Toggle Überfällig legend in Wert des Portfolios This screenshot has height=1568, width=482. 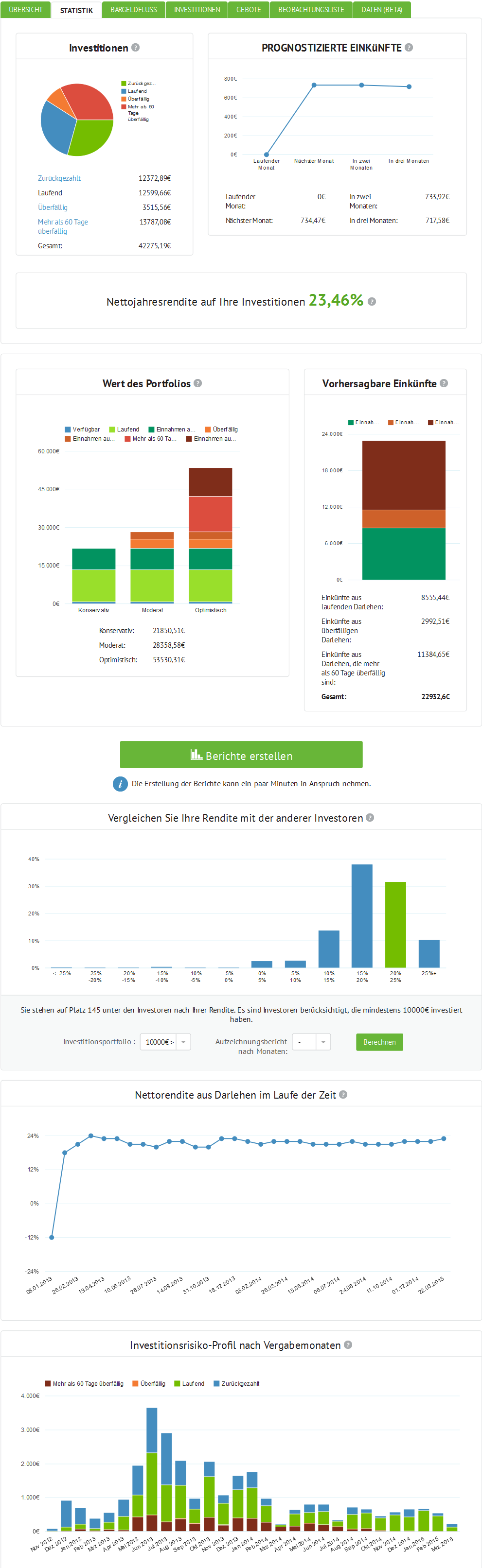(x=221, y=430)
